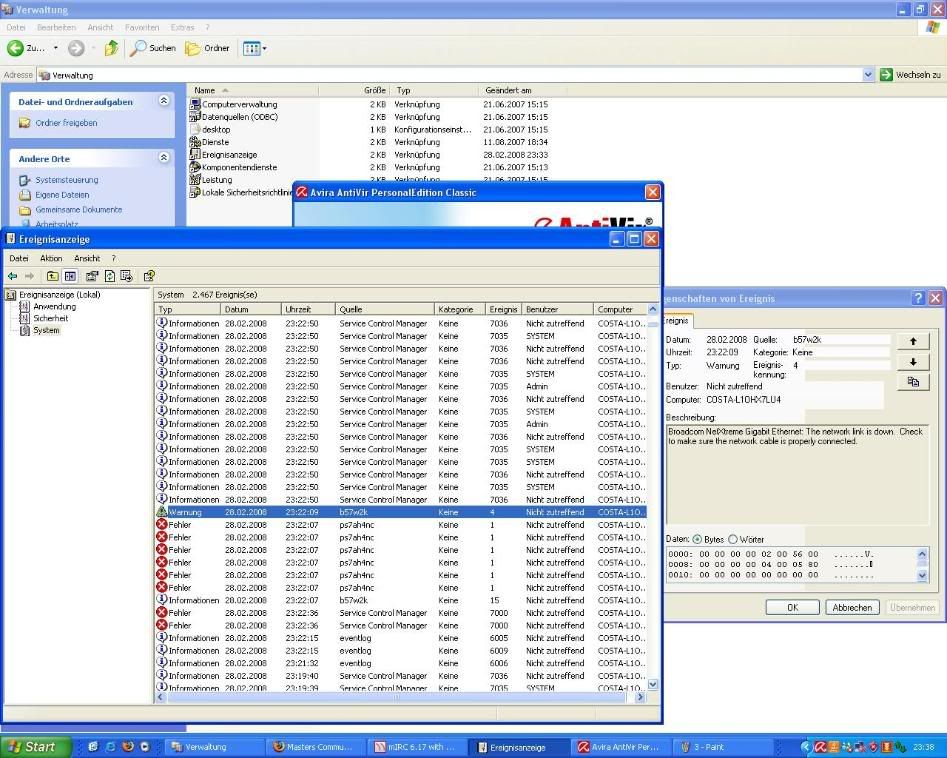Click the question mark help button in Eigenschaften dialog
Screen dimensions: 947x758
pyautogui.click(x=918, y=298)
